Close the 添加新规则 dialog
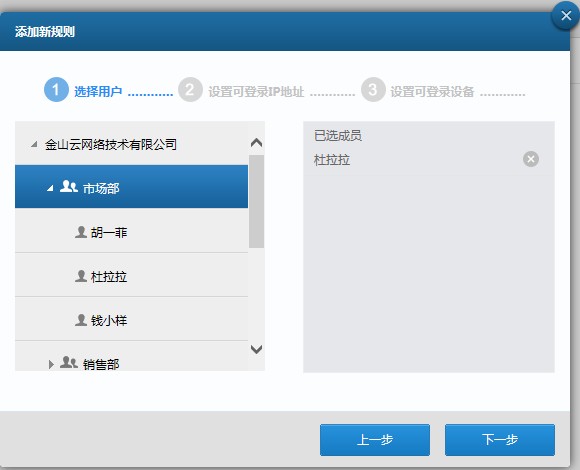The height and width of the screenshot is (470, 580). (x=566, y=16)
